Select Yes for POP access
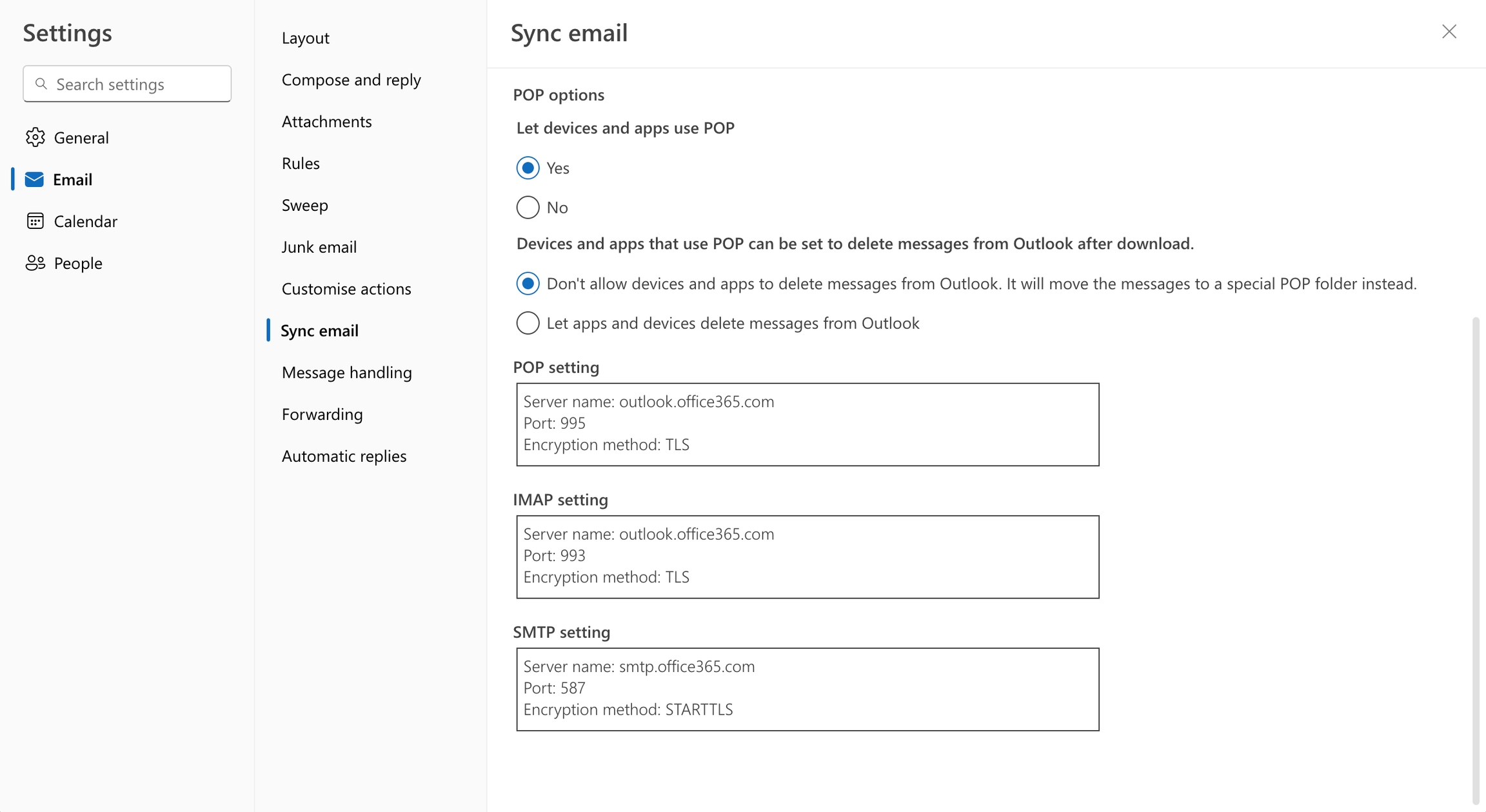 pyautogui.click(x=528, y=168)
